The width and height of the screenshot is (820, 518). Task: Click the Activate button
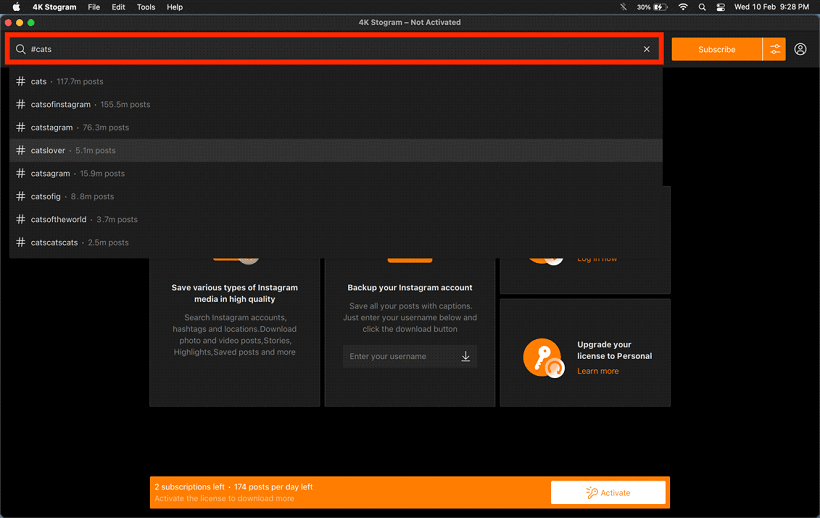tap(608, 492)
